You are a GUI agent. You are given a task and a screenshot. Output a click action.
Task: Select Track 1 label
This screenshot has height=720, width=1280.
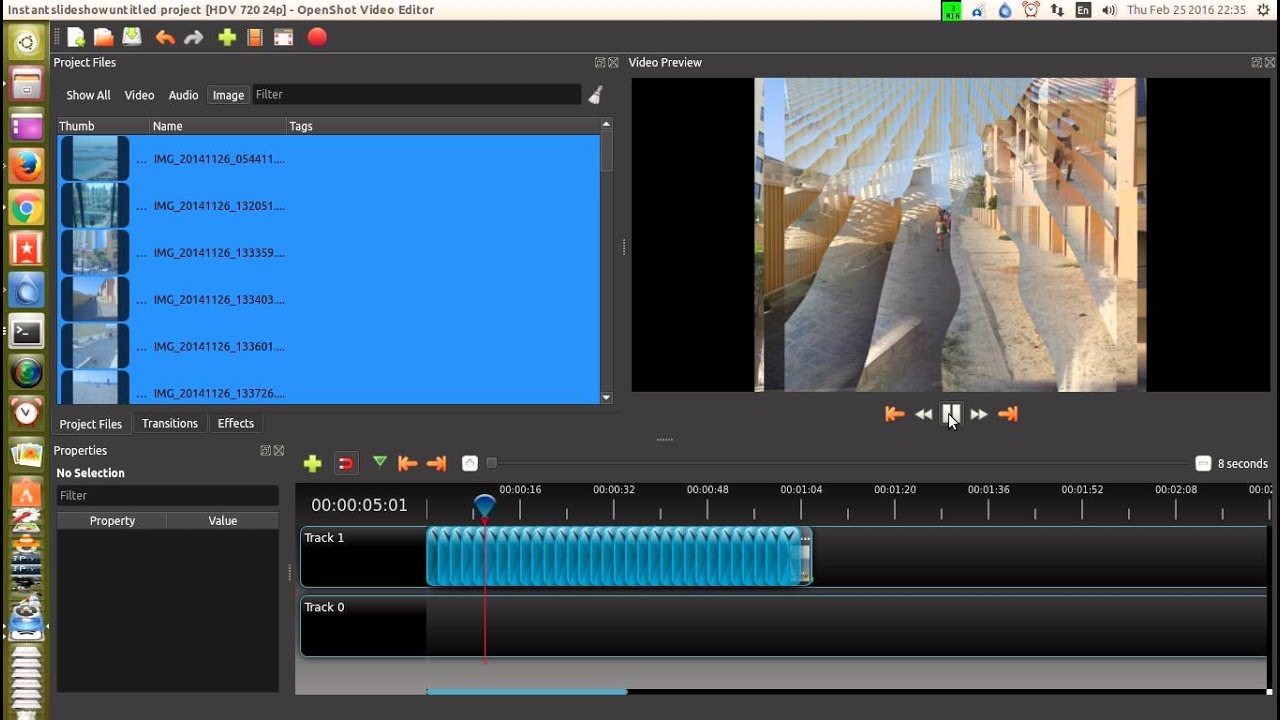tap(324, 538)
